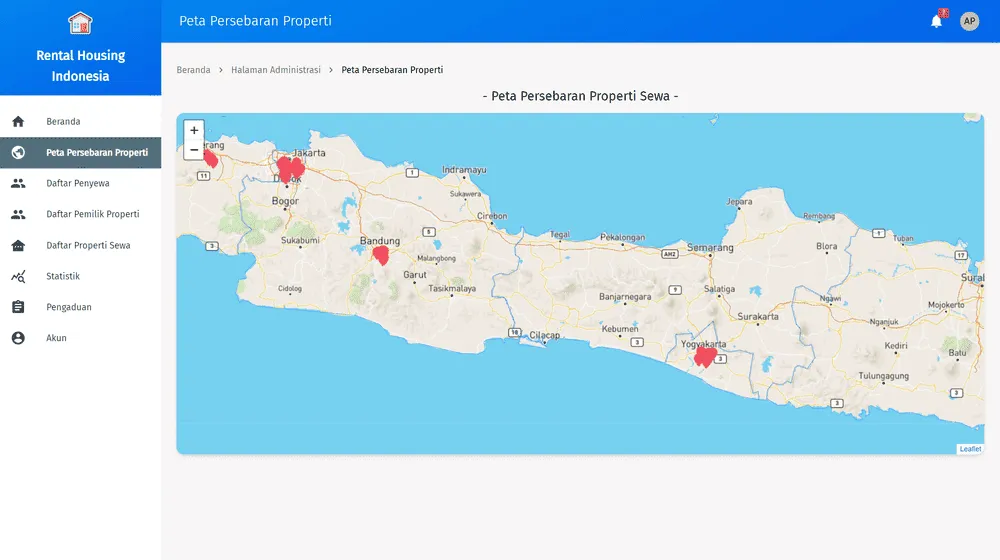This screenshot has height=560, width=1000.
Task: Select the red property marker near Yogyakarta
Action: click(x=705, y=357)
